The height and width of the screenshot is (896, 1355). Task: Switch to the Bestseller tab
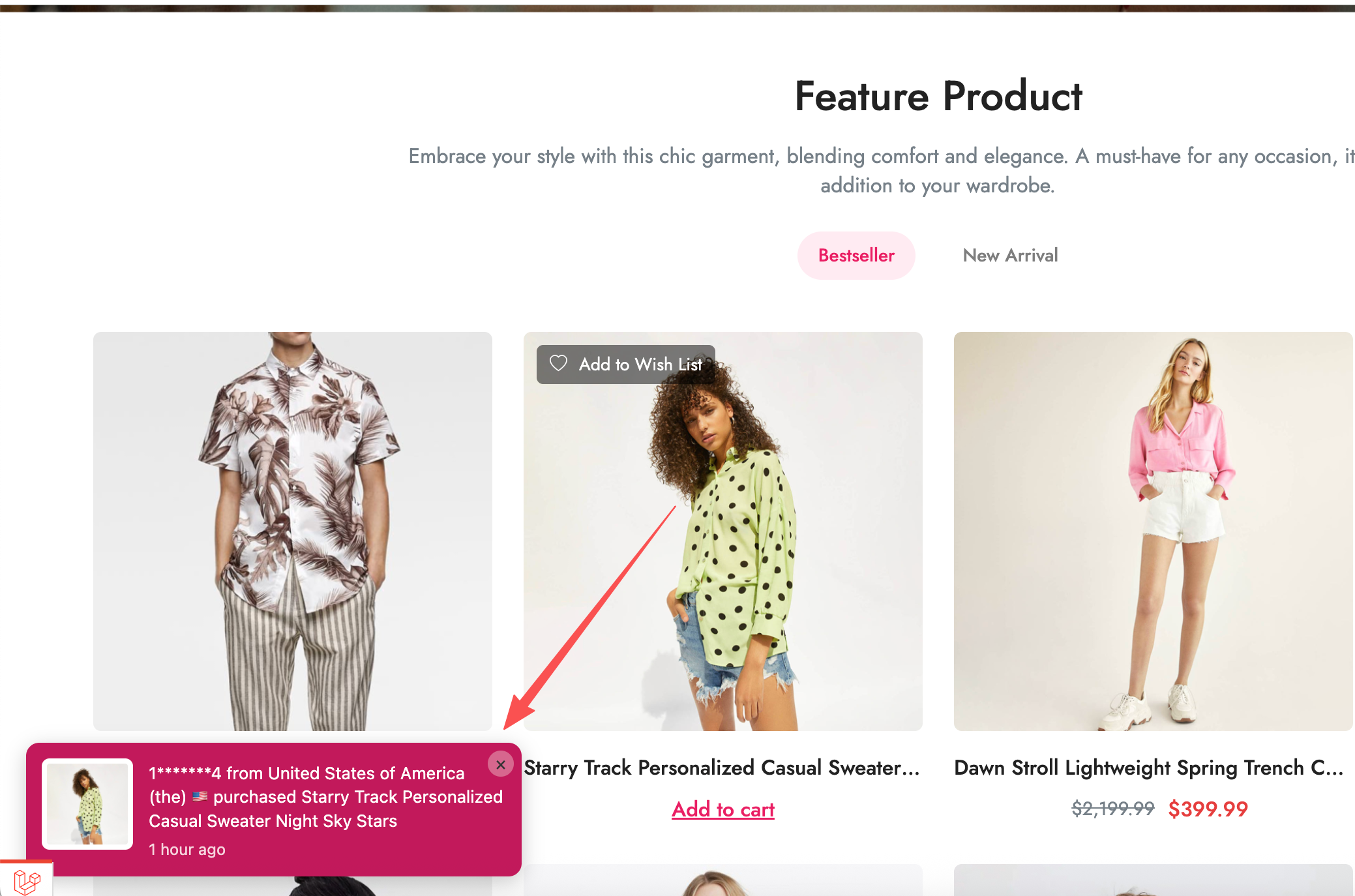click(856, 256)
